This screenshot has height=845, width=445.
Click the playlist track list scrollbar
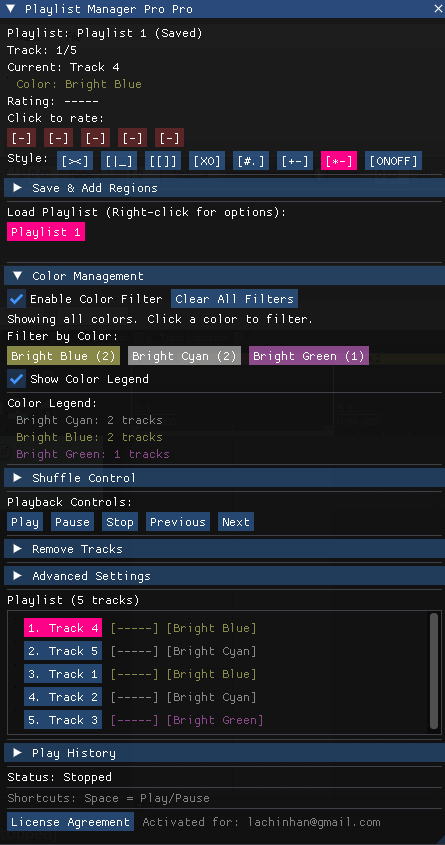[x=434, y=671]
